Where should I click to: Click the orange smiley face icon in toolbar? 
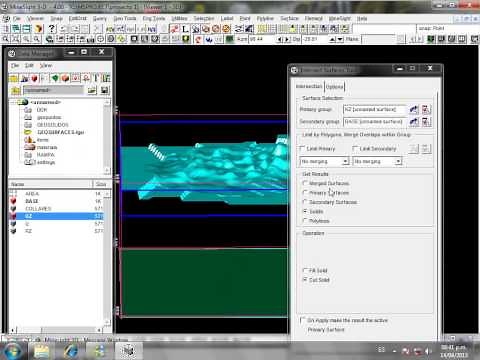(x=226, y=29)
